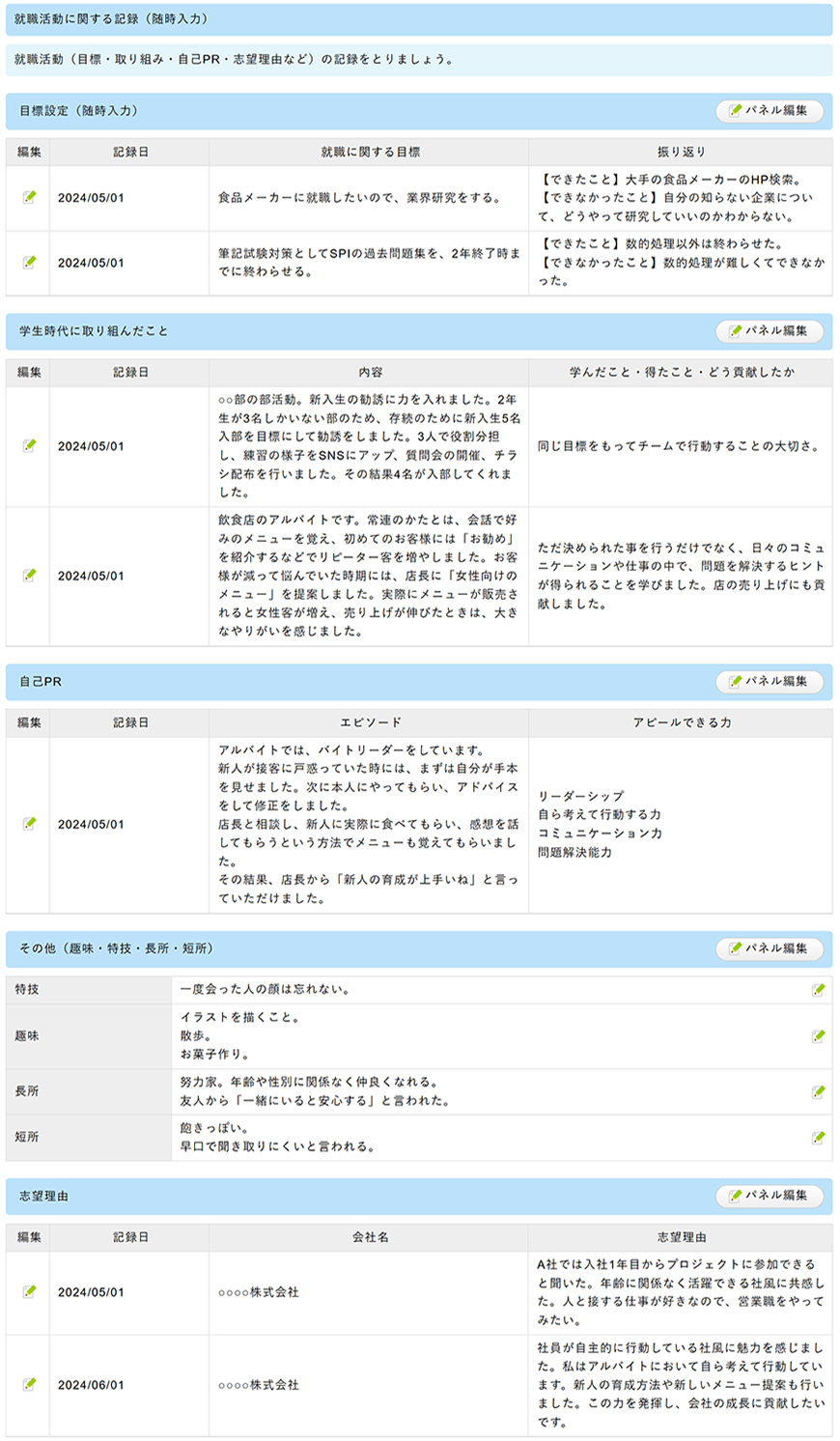
Task: Click the 自己PR section heading
Action: [x=41, y=682]
